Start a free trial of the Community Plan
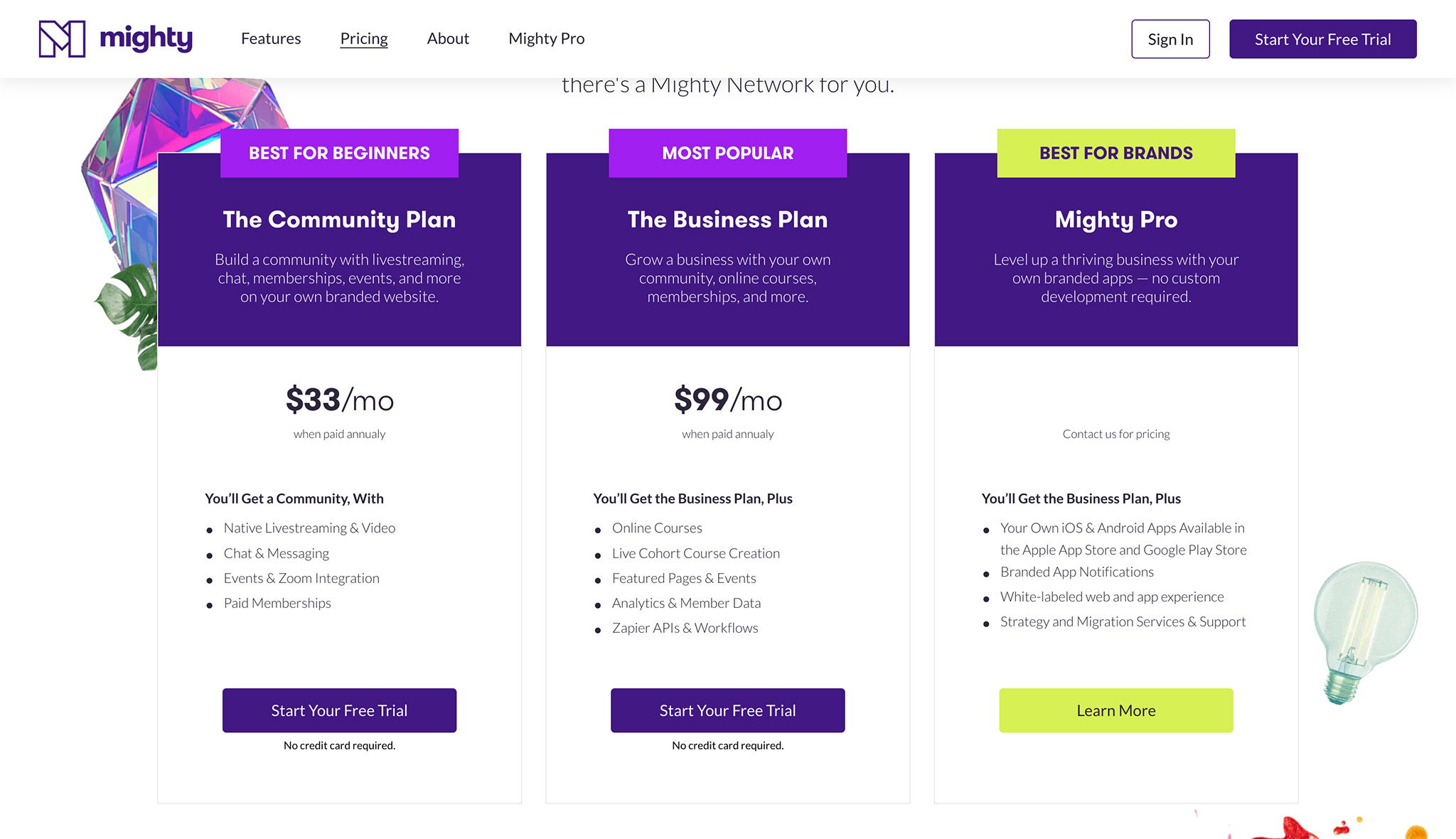 click(339, 710)
